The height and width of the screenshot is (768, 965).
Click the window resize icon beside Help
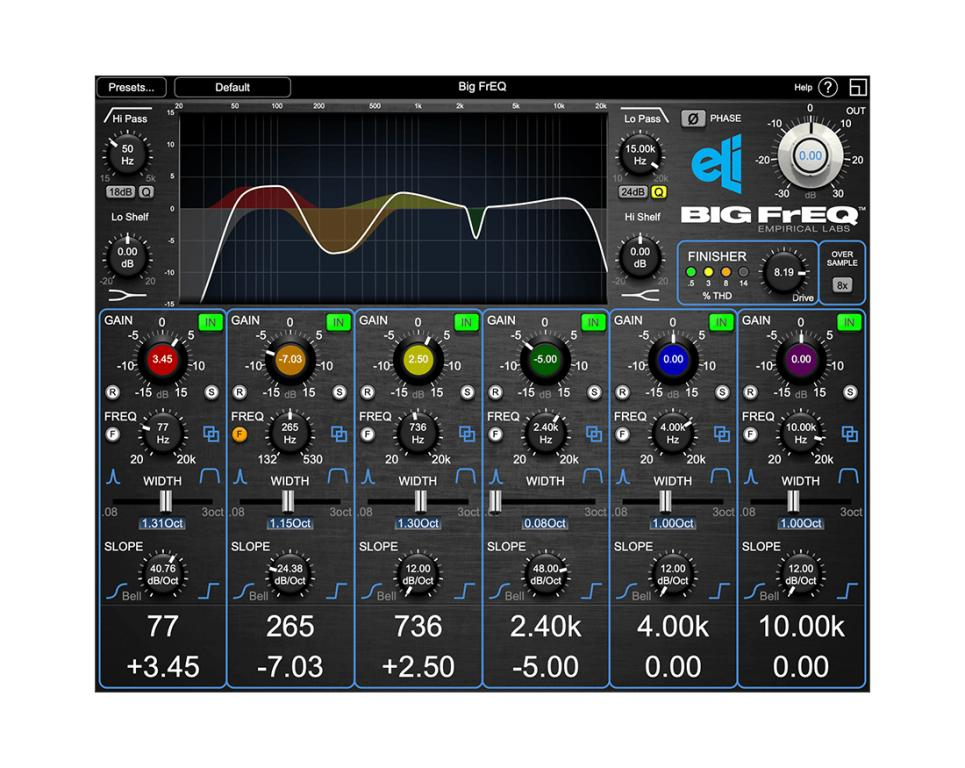point(858,87)
